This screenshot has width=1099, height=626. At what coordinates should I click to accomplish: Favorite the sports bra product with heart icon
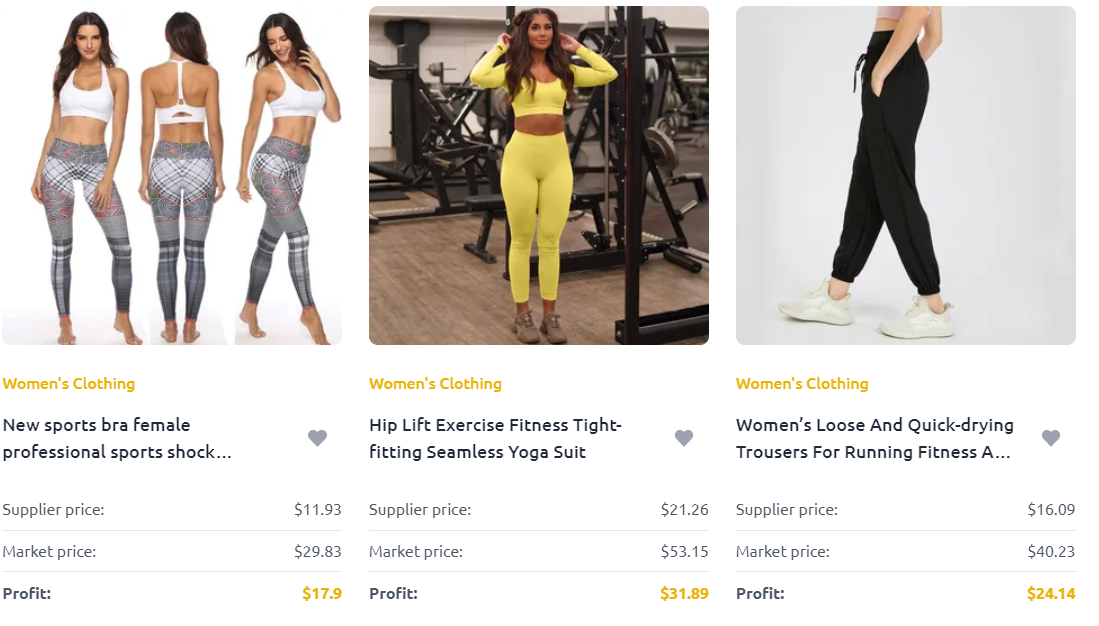pos(318,438)
